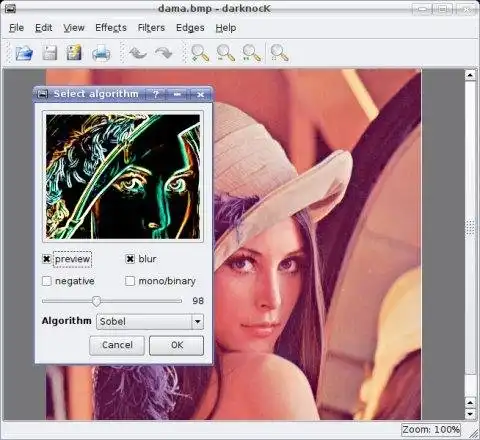Click the Zoom: 100% status label
This screenshot has height=440, width=480.
tap(431, 429)
